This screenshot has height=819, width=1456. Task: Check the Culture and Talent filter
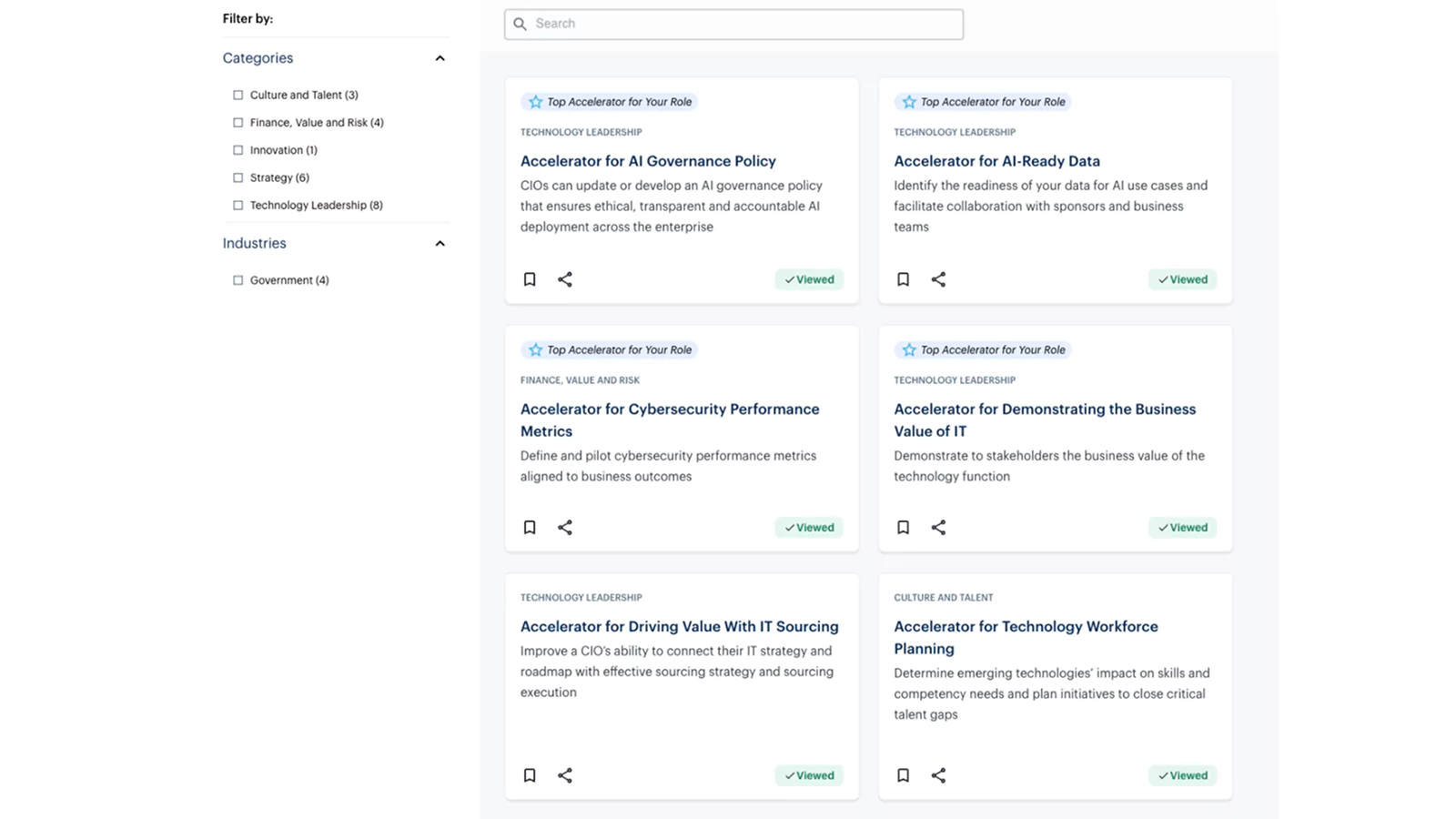click(x=238, y=95)
